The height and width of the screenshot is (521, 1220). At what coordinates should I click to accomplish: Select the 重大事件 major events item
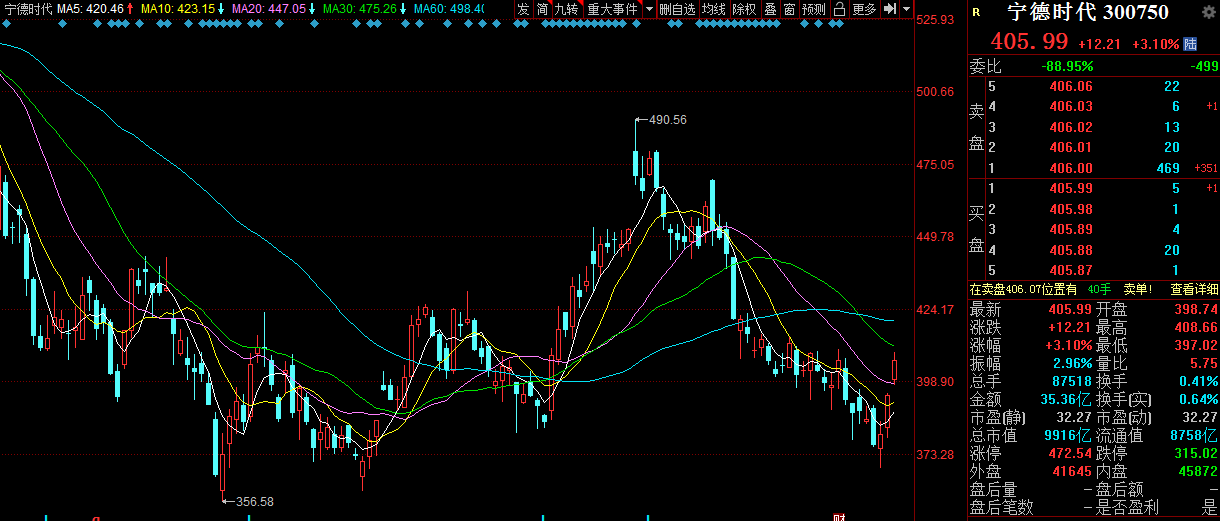(612, 9)
